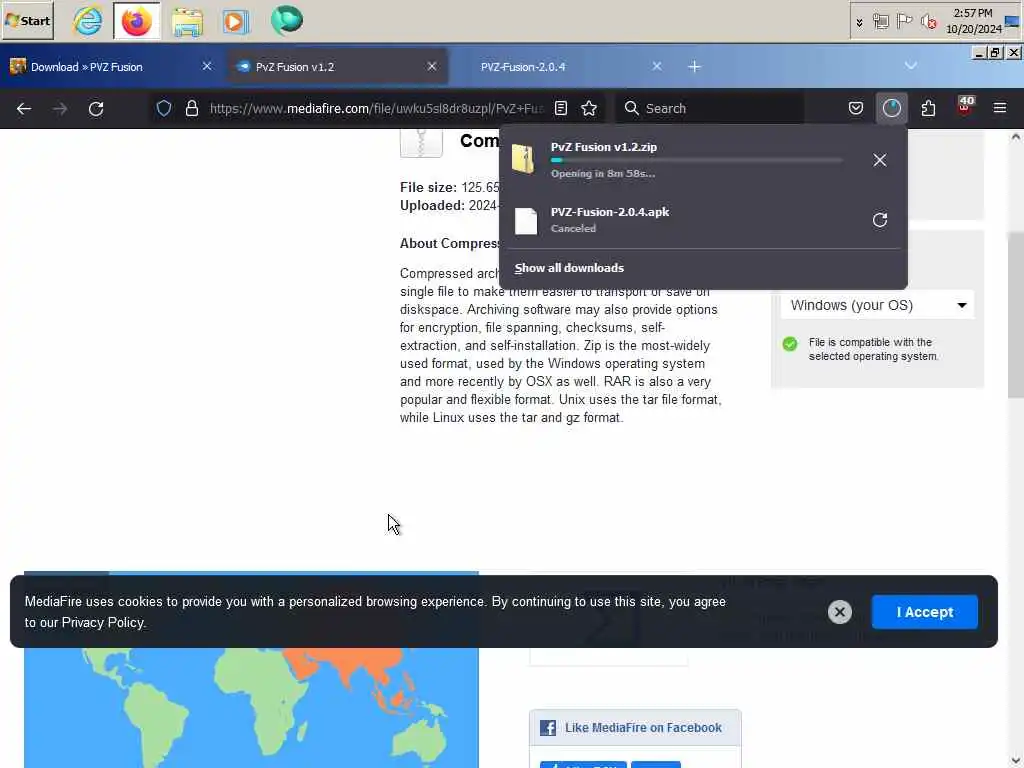Image resolution: width=1024 pixels, height=768 pixels.
Task: Click the page vertical scrollbar thumb
Action: [x=1016, y=315]
